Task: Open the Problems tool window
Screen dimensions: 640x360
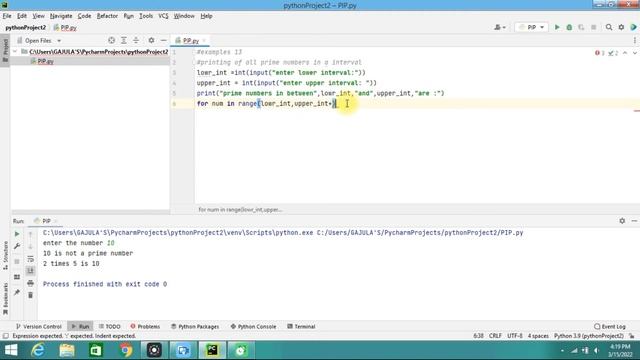Action: 145,327
